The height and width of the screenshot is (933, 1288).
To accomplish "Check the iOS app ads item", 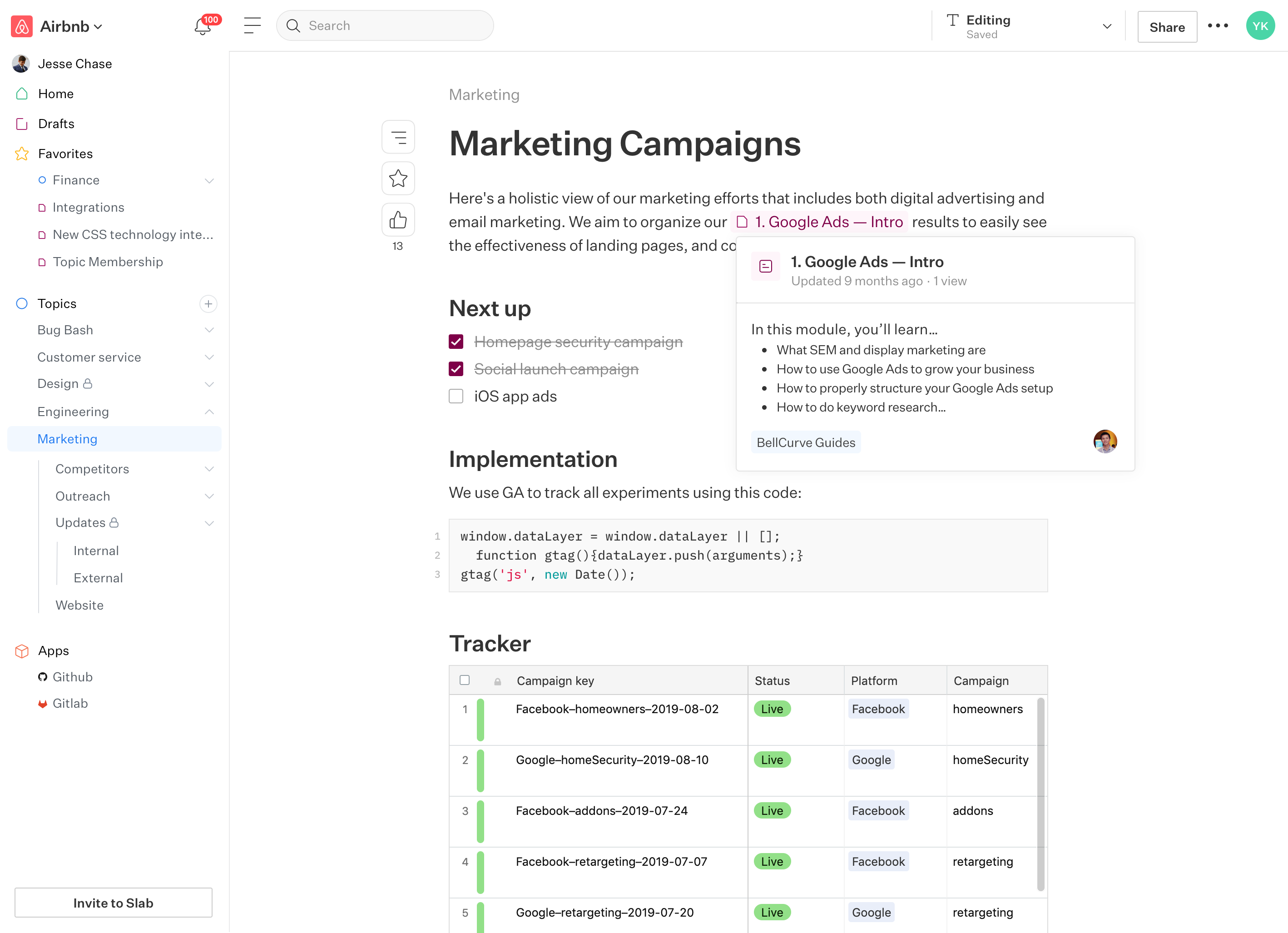I will [456, 397].
